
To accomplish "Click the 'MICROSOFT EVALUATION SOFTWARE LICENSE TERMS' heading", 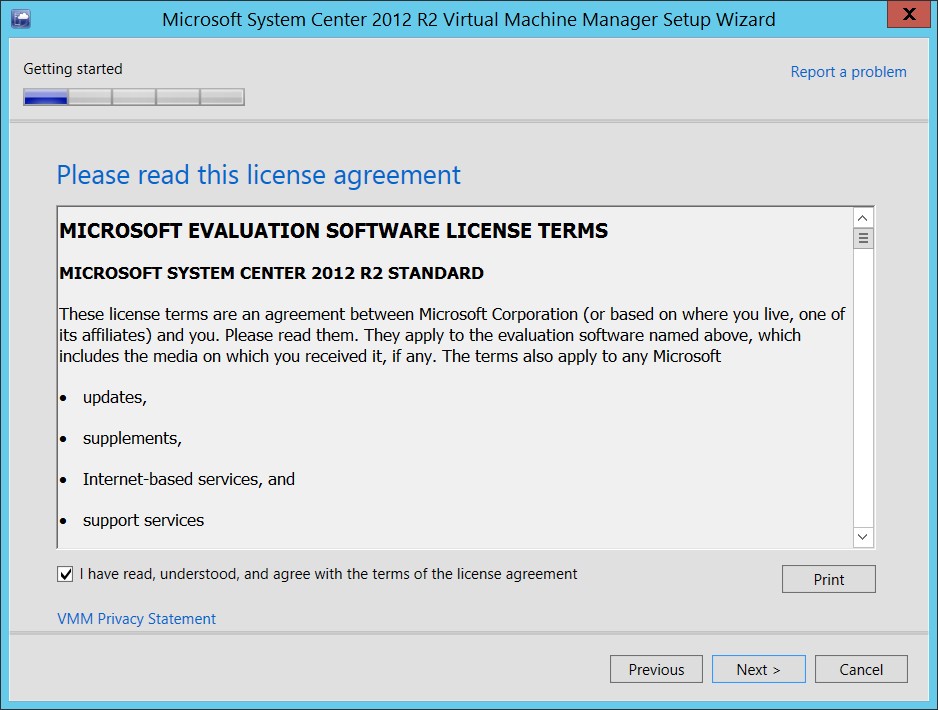I will (x=334, y=231).
